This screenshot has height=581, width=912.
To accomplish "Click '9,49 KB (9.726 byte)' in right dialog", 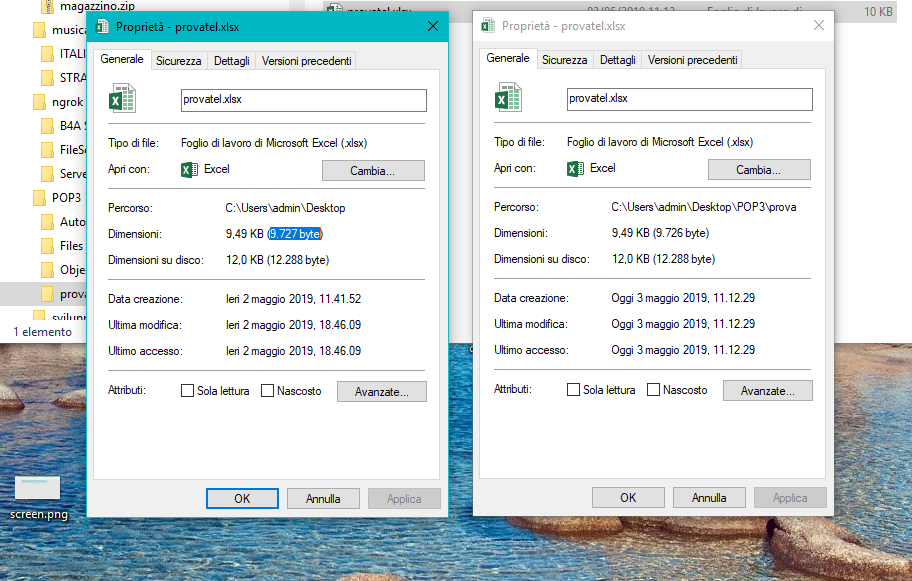I will point(660,233).
